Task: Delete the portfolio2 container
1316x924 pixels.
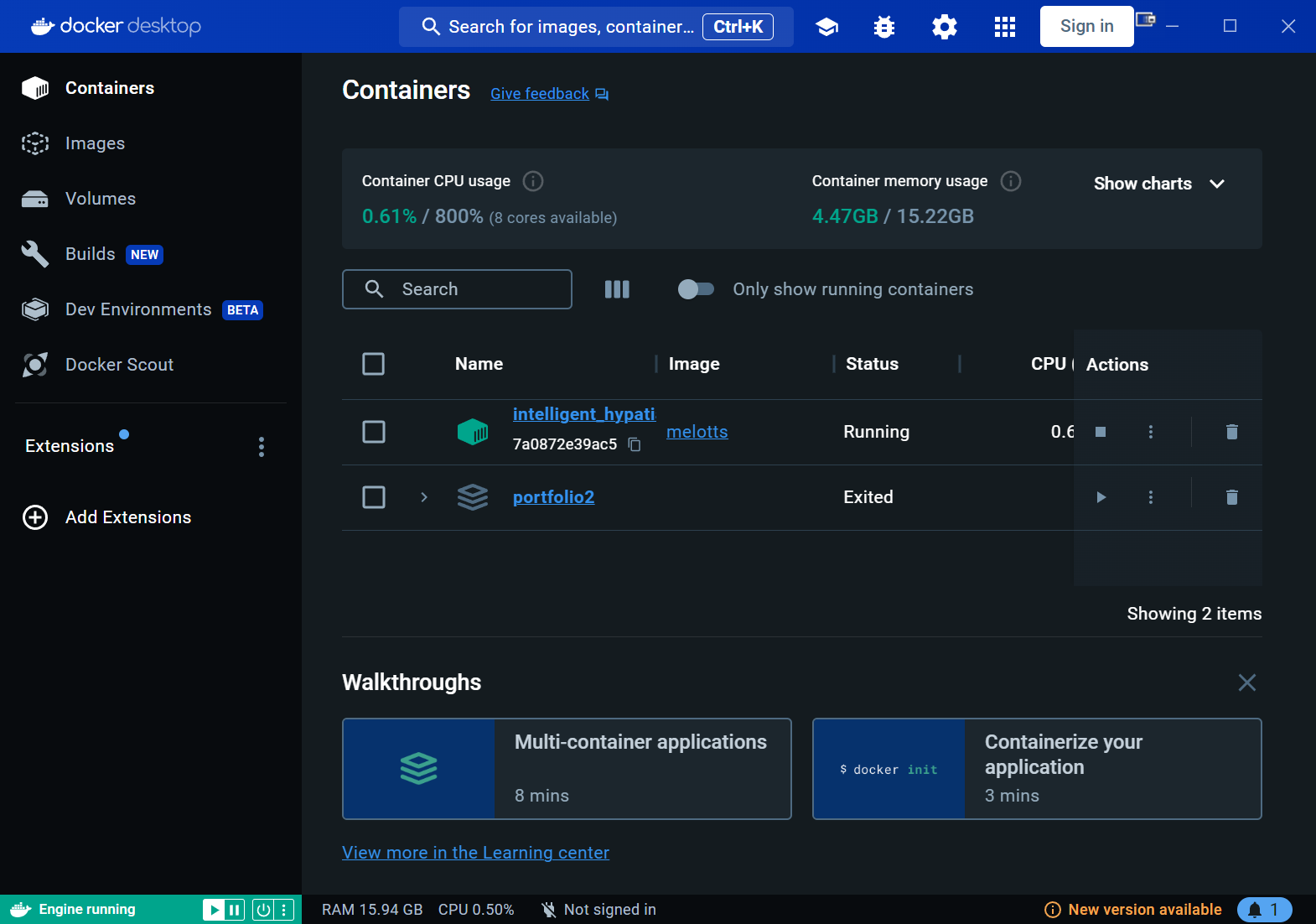Action: (x=1231, y=497)
